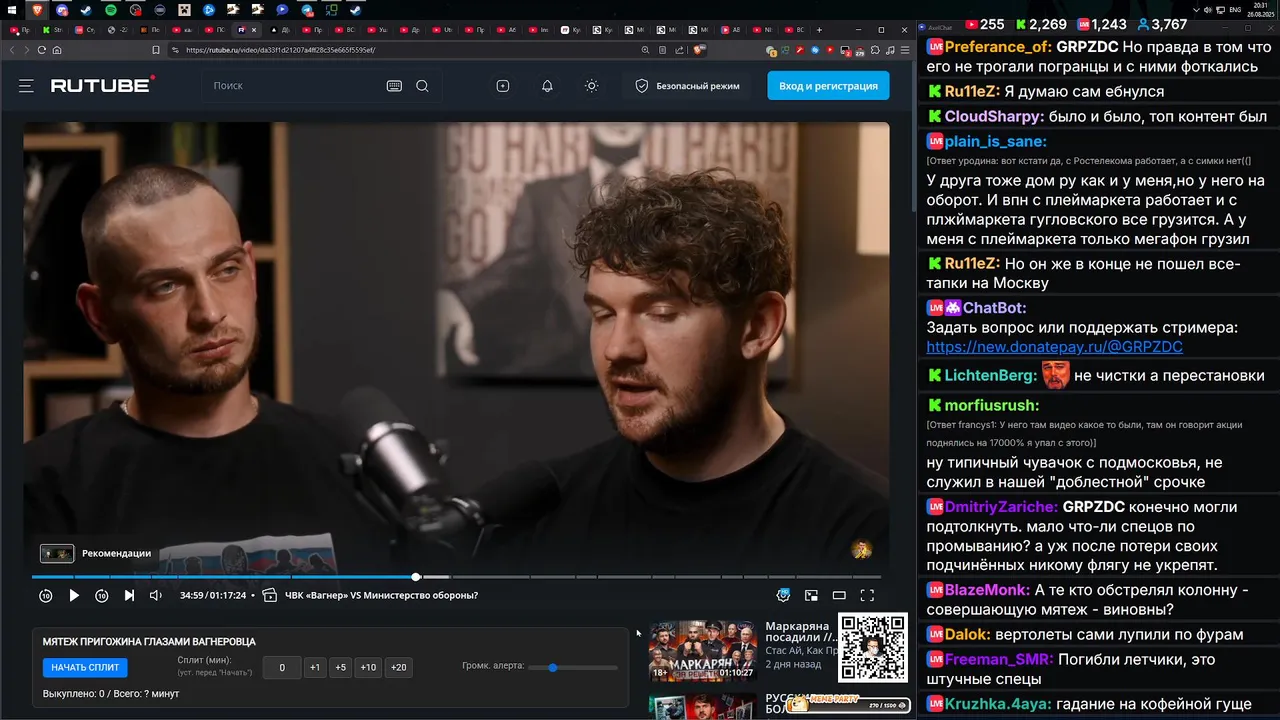Rewind 10 seconds in the player
This screenshot has height=720, width=1280.
46,595
